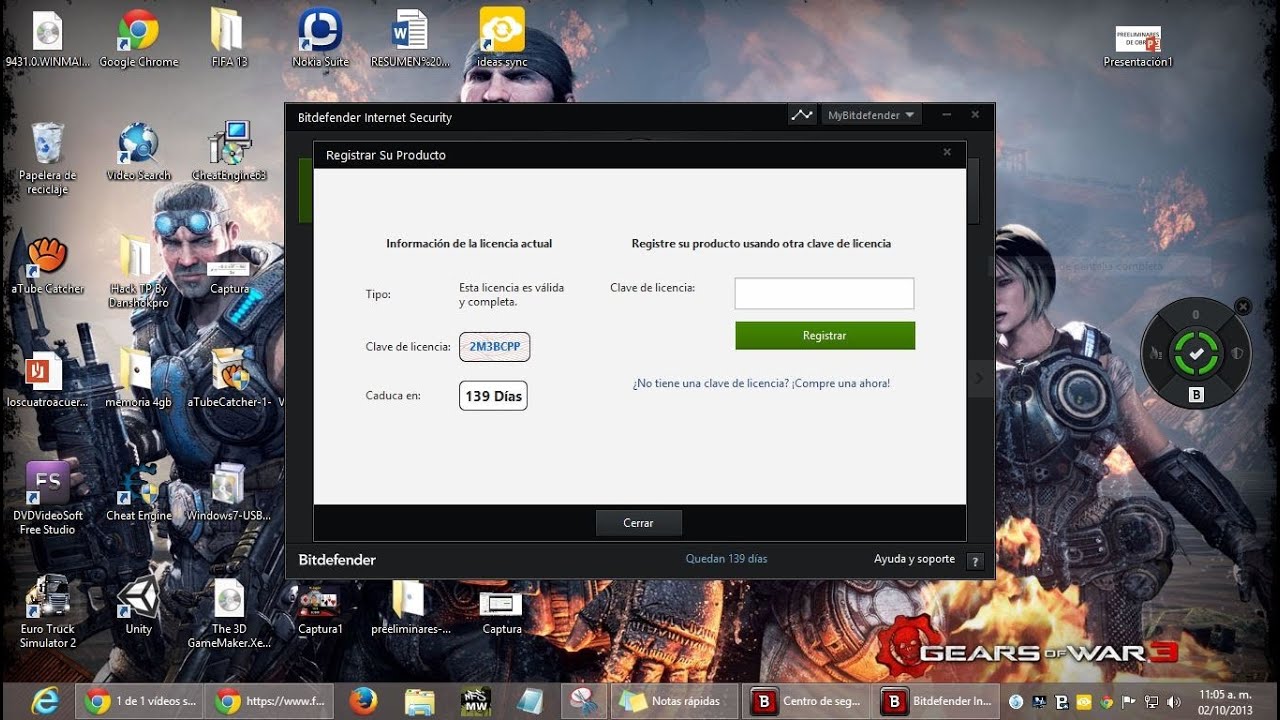This screenshot has height=720, width=1280.
Task: Select the Windows7-USB... desktop icon
Action: coord(229,492)
